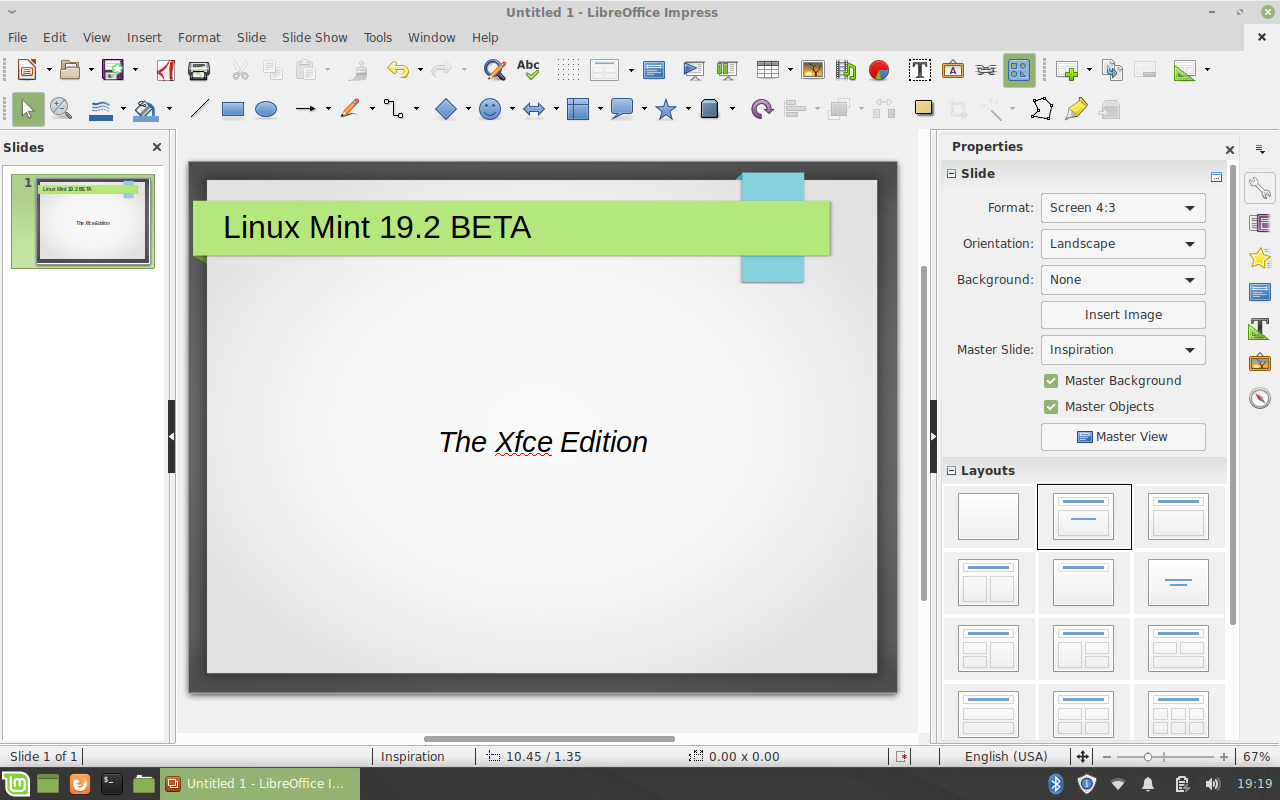This screenshot has height=800, width=1280.
Task: Open Find and Replace
Action: click(x=494, y=70)
